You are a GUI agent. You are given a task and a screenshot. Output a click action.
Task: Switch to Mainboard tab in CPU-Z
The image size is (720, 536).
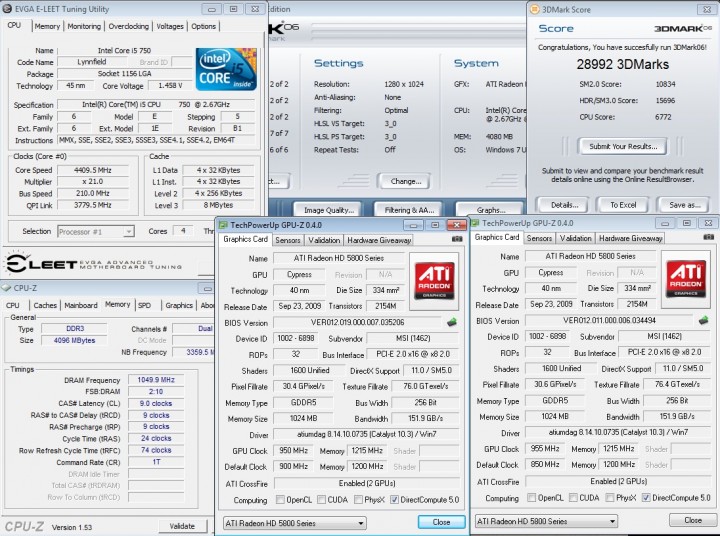(81, 305)
